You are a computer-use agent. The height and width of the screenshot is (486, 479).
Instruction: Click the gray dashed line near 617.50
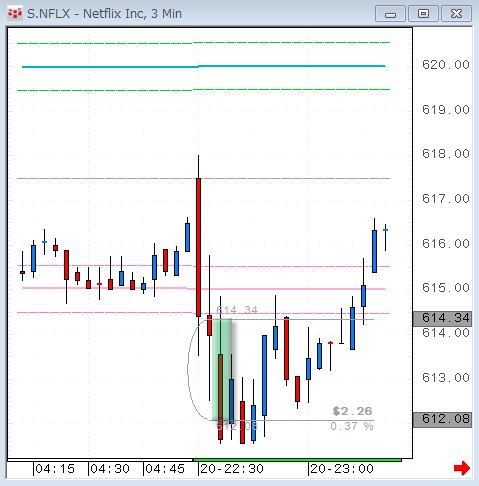(203, 179)
